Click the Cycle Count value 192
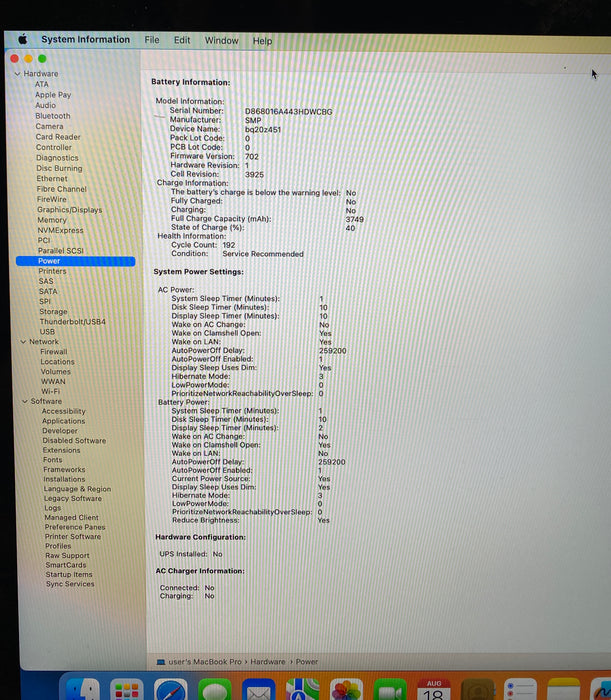 pyautogui.click(x=229, y=245)
